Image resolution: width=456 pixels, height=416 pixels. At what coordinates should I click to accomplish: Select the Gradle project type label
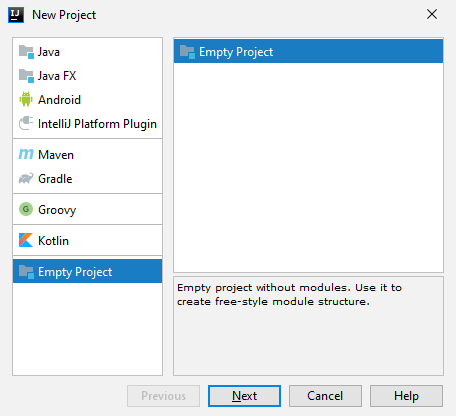55,179
